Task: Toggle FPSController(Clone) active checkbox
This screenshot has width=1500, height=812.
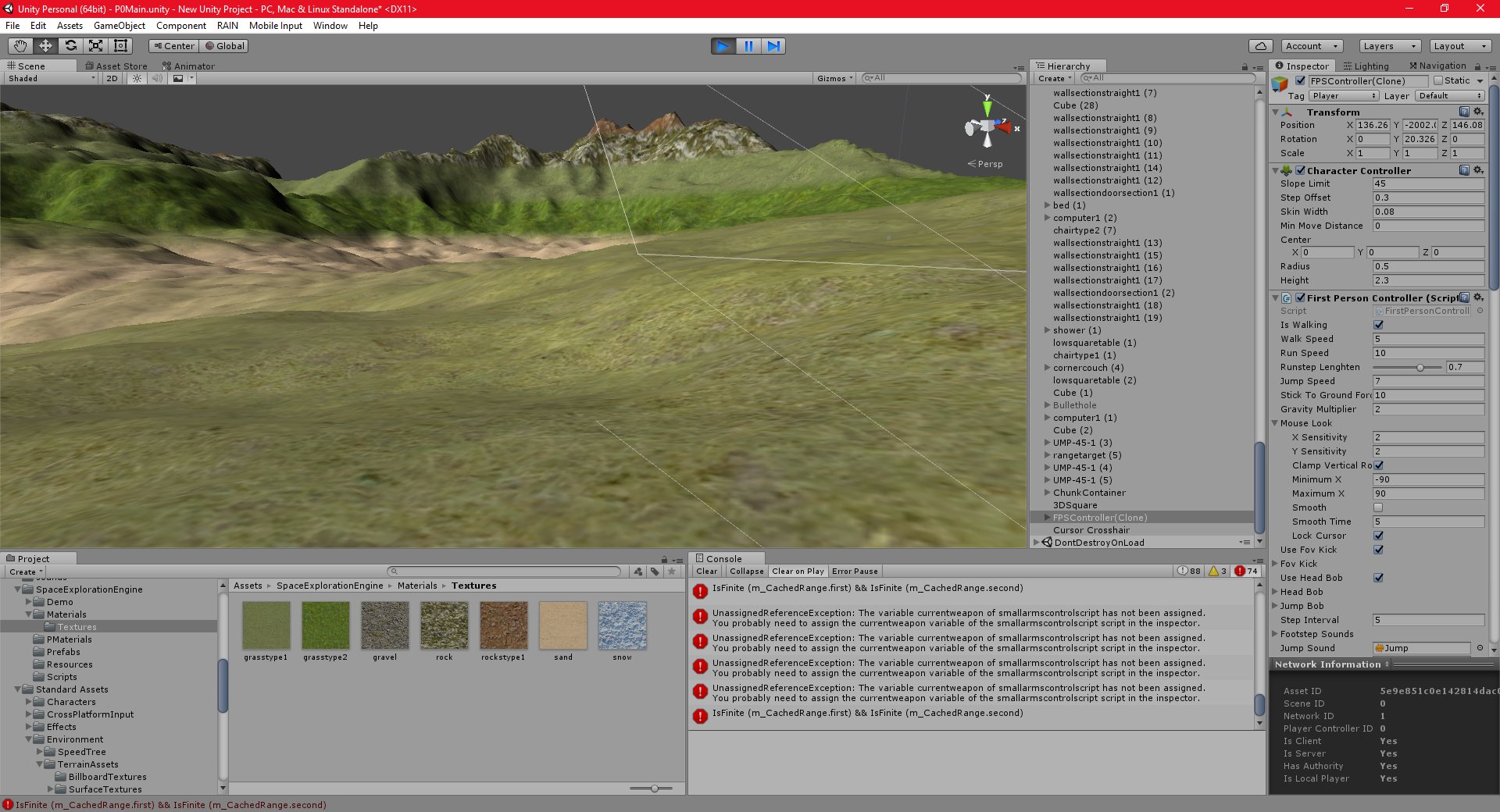Action: tap(1301, 80)
